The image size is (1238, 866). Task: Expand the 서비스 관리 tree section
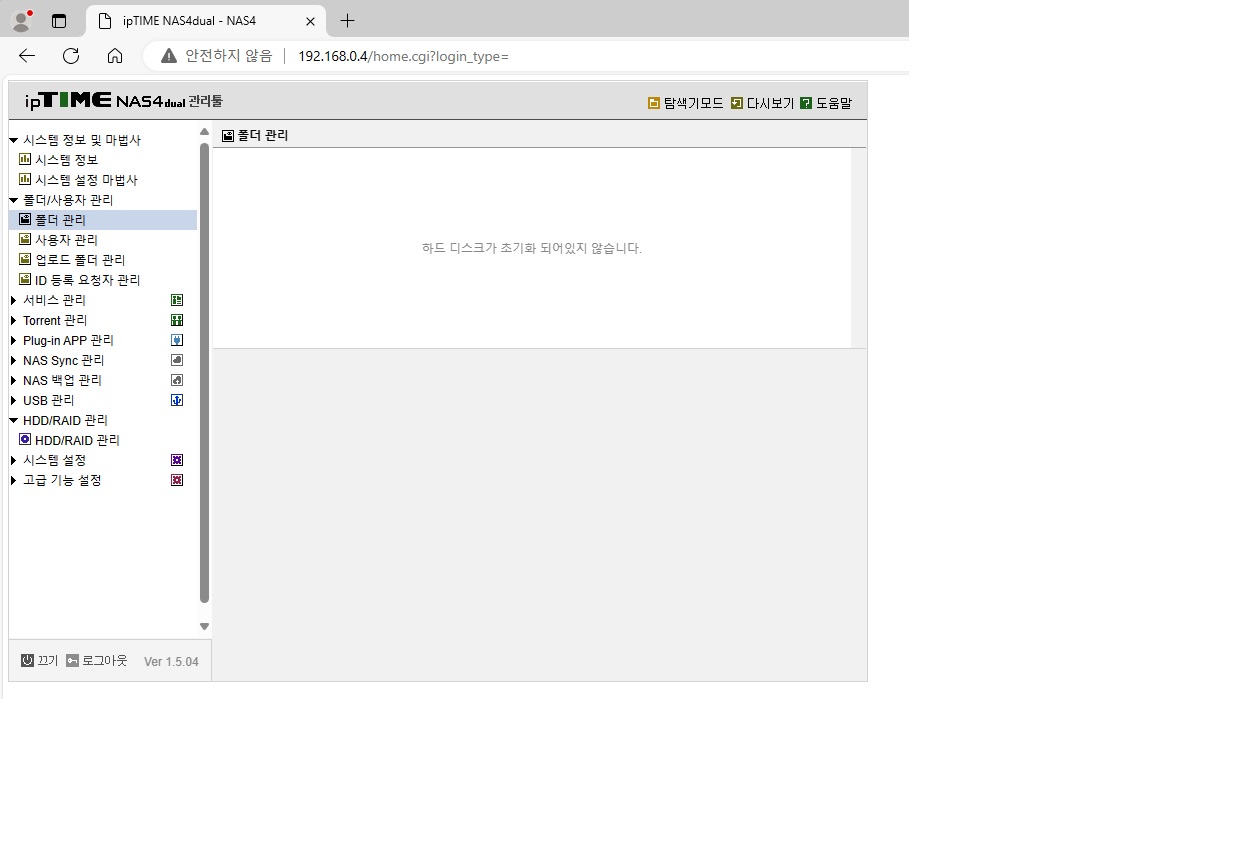[x=14, y=300]
